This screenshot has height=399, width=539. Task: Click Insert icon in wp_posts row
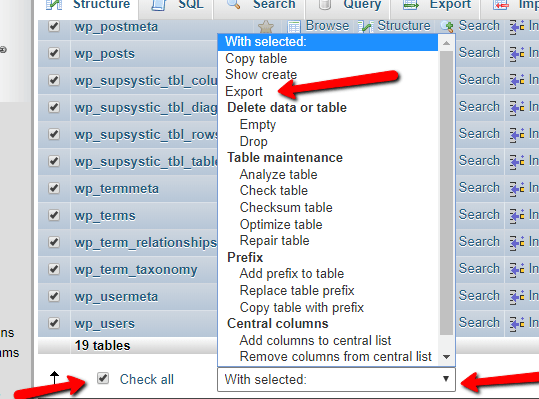[x=517, y=54]
